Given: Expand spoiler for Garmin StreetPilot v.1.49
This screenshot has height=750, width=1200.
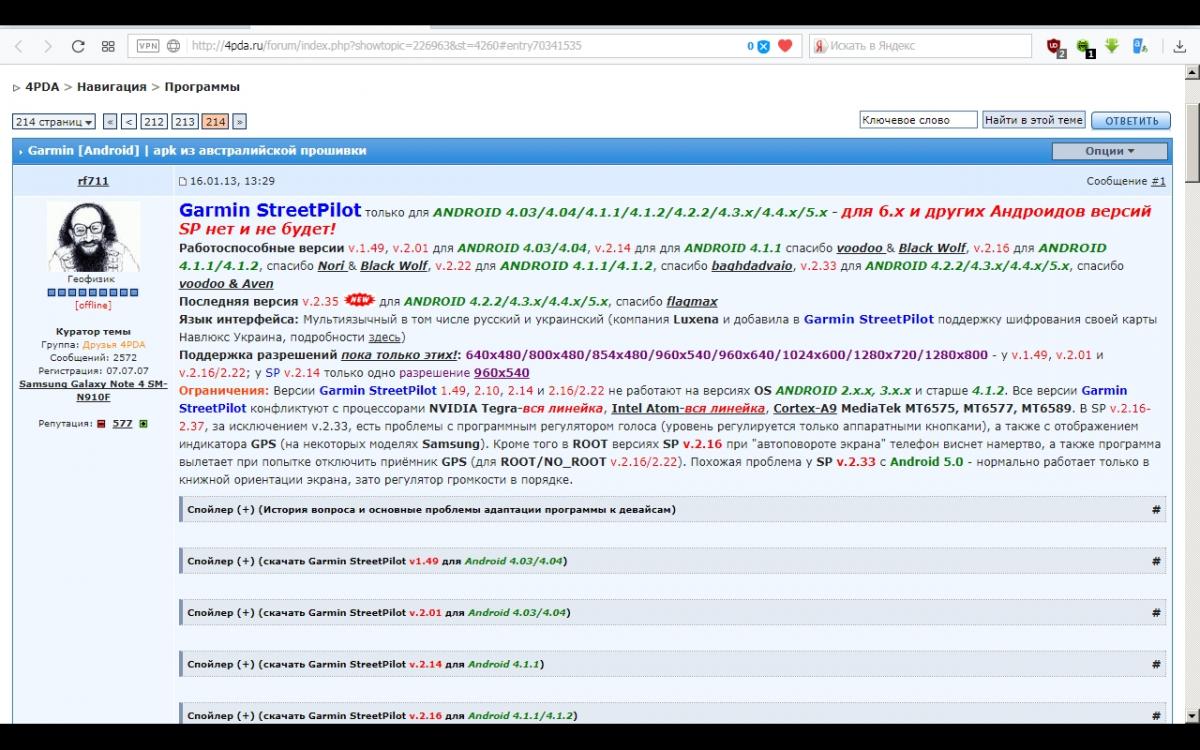Looking at the screenshot, I should point(376,561).
